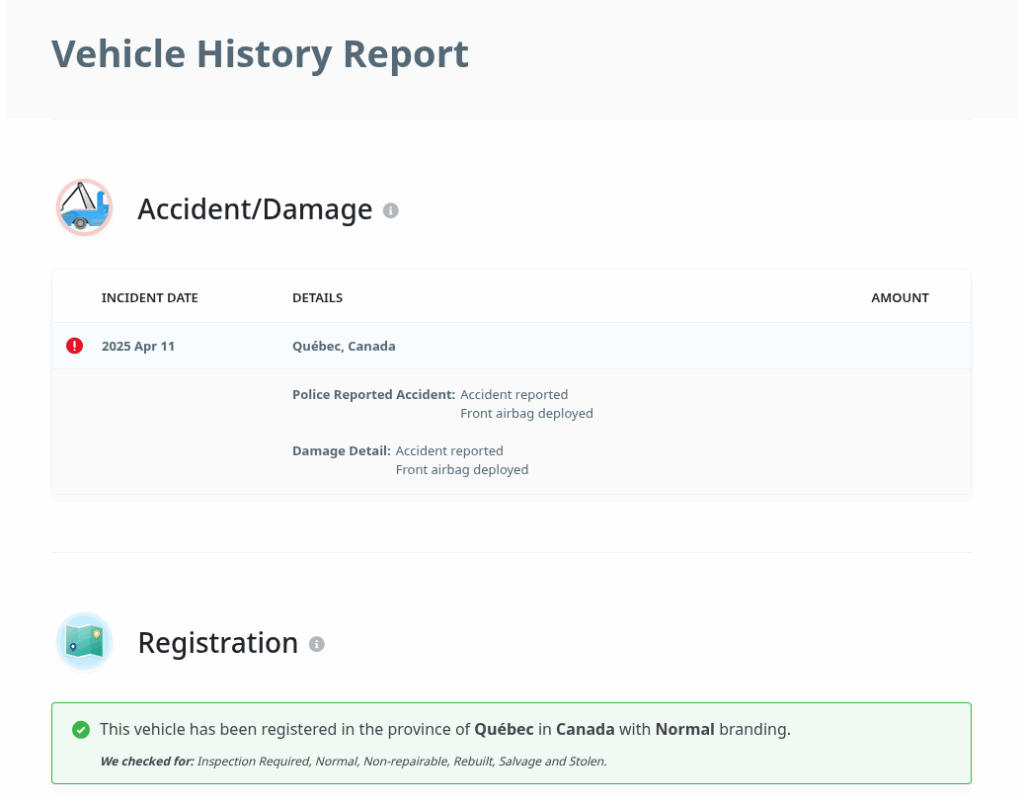Click the Police Reported Accident label
Image resolution: width=1024 pixels, height=803 pixels.
pyautogui.click(x=373, y=395)
